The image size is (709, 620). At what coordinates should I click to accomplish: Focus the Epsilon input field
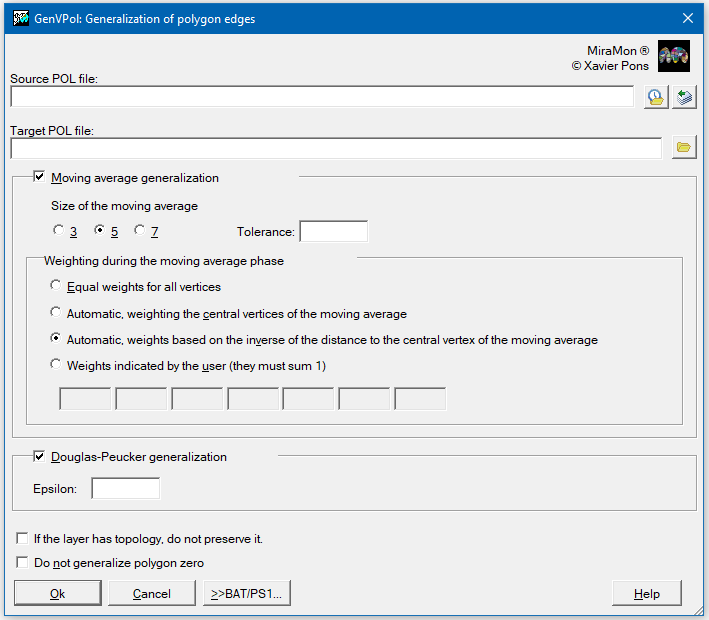coord(126,488)
